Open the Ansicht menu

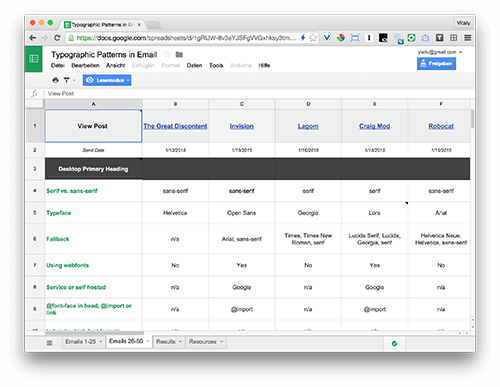click(x=115, y=65)
